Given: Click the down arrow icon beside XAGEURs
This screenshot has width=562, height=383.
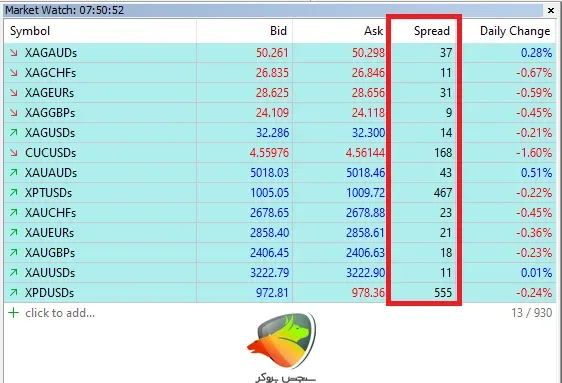Looking at the screenshot, I should (x=14, y=93).
